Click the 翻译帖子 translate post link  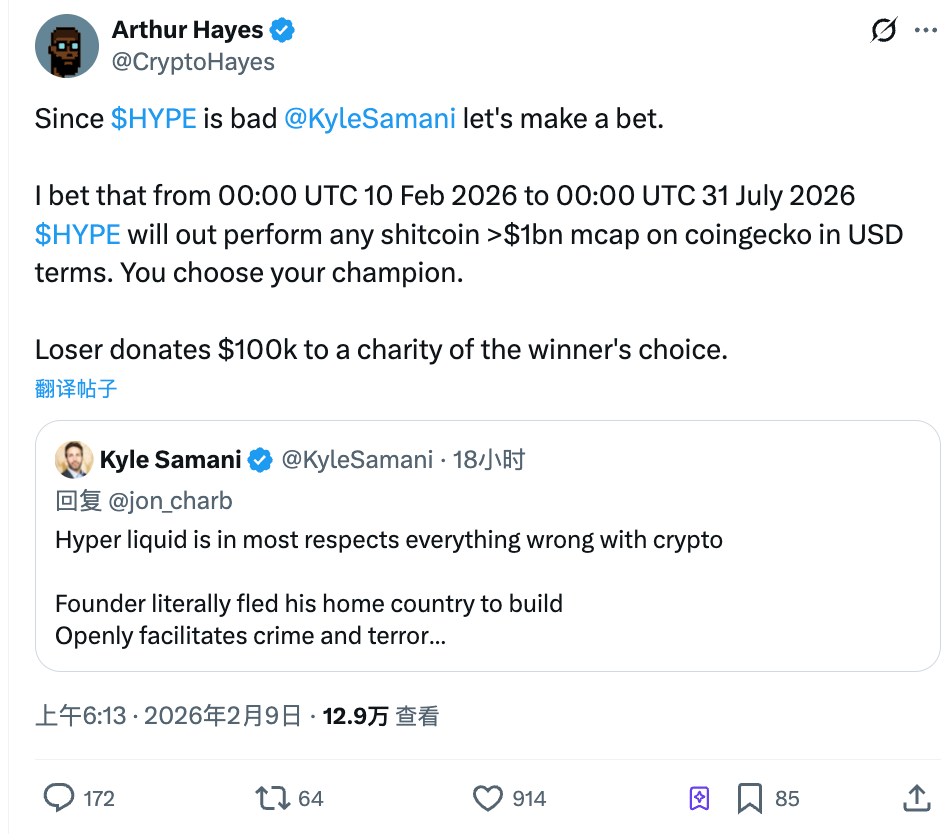tap(76, 389)
